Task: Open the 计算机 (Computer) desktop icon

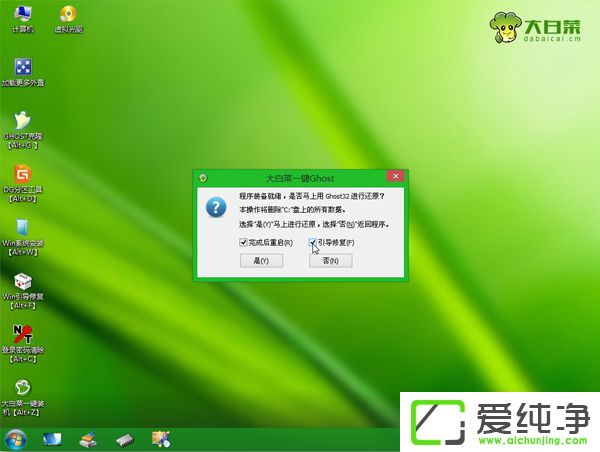Action: pos(22,15)
